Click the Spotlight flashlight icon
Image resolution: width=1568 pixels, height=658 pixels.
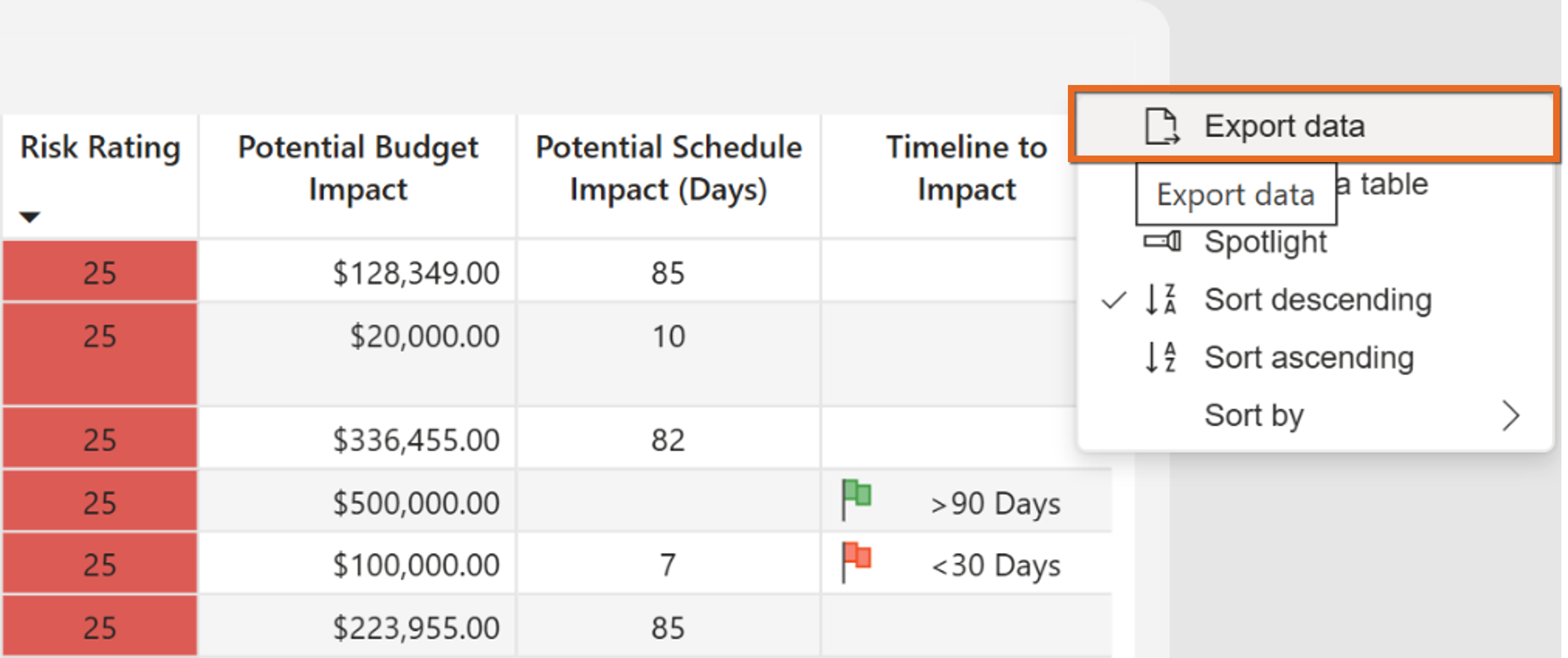1162,242
